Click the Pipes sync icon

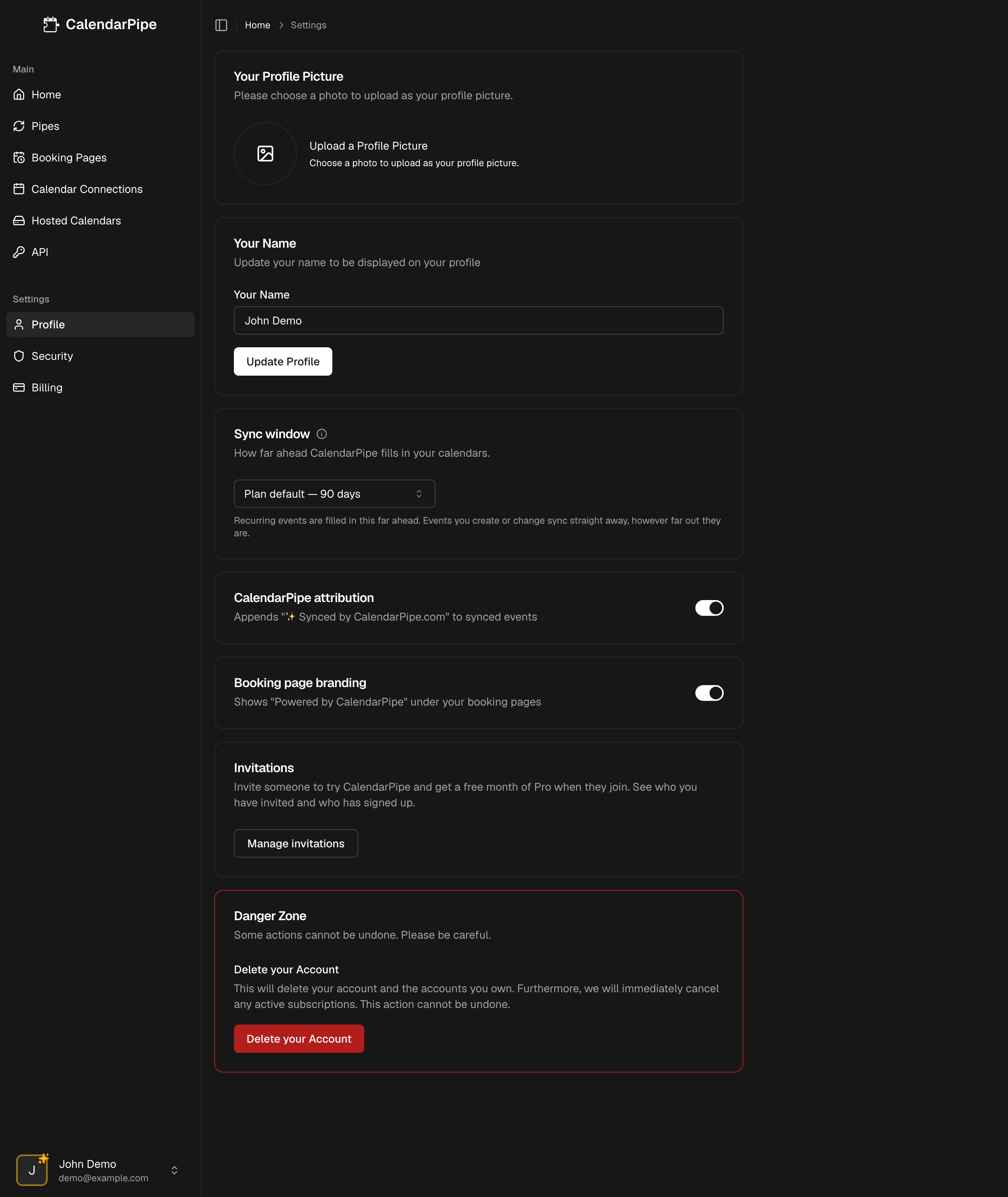(x=19, y=126)
